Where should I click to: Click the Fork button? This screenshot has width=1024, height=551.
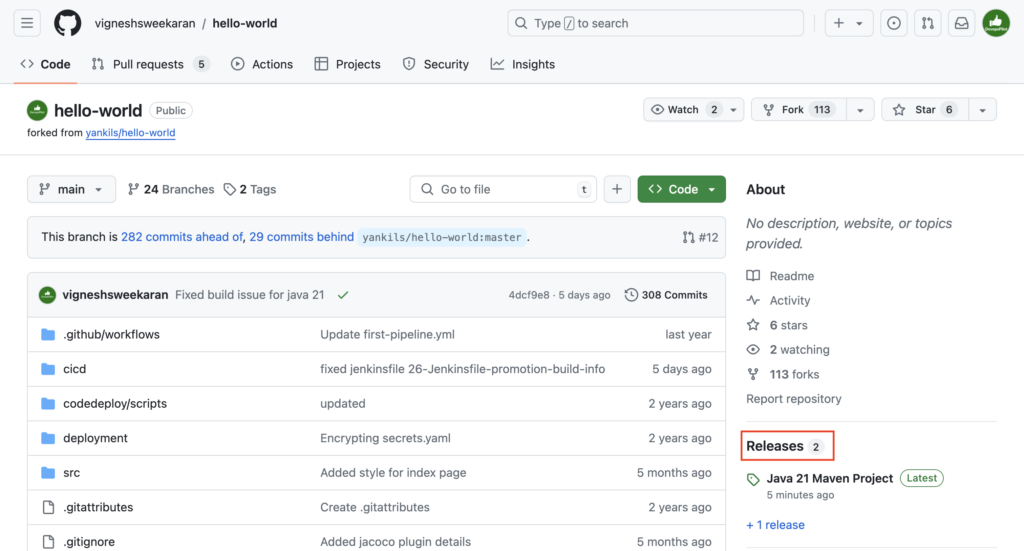coord(799,110)
